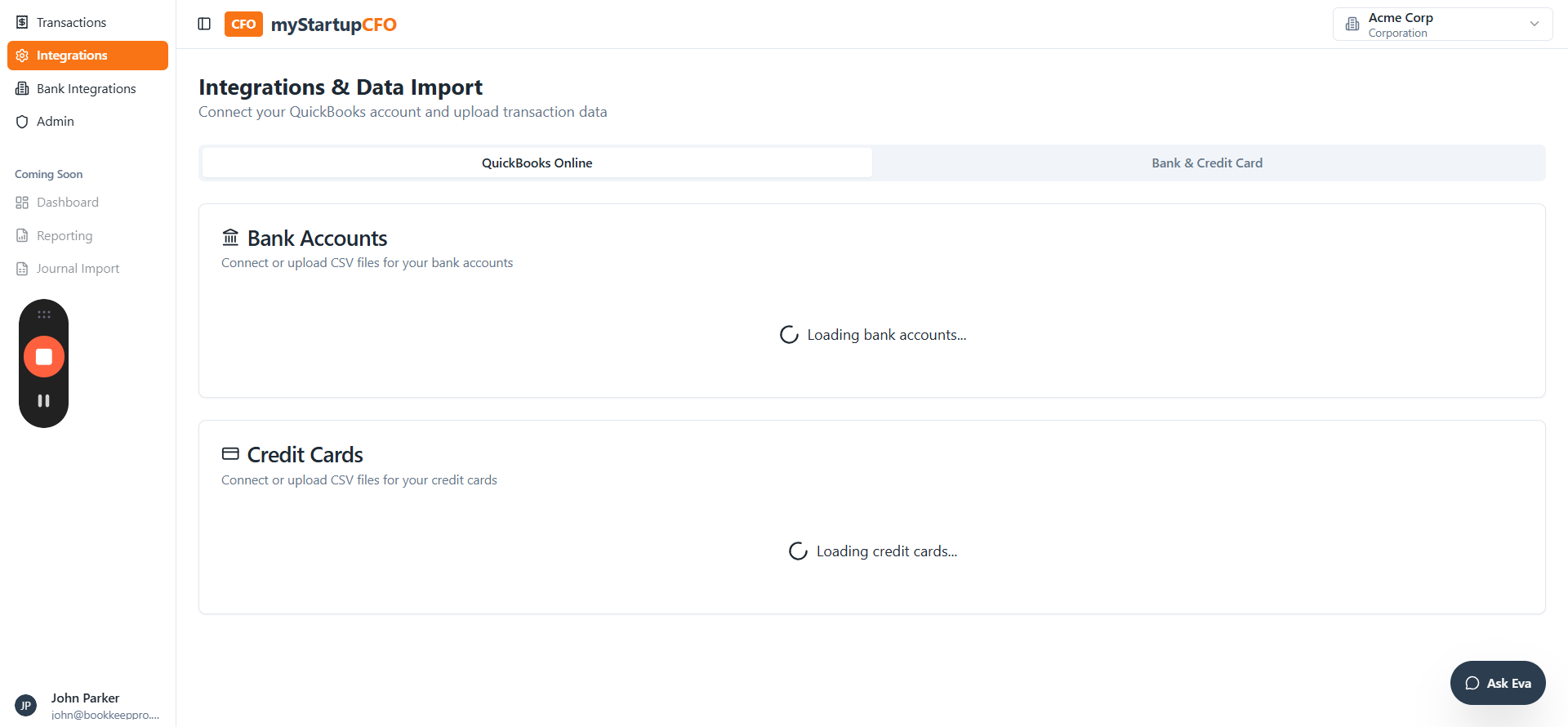Image resolution: width=1568 pixels, height=727 pixels.
Task: Click the JP user avatar
Action: tap(26, 706)
